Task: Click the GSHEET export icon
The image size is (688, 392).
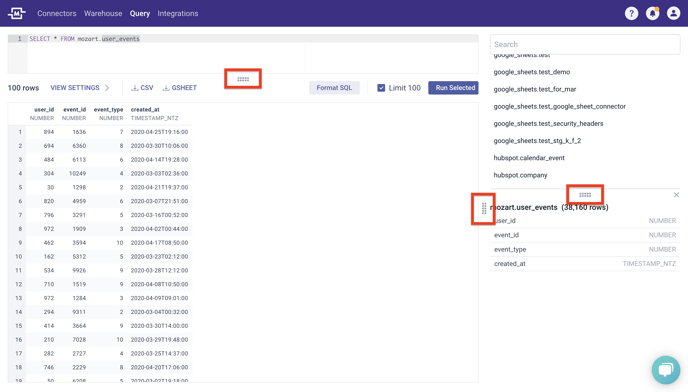Action: tap(166, 88)
